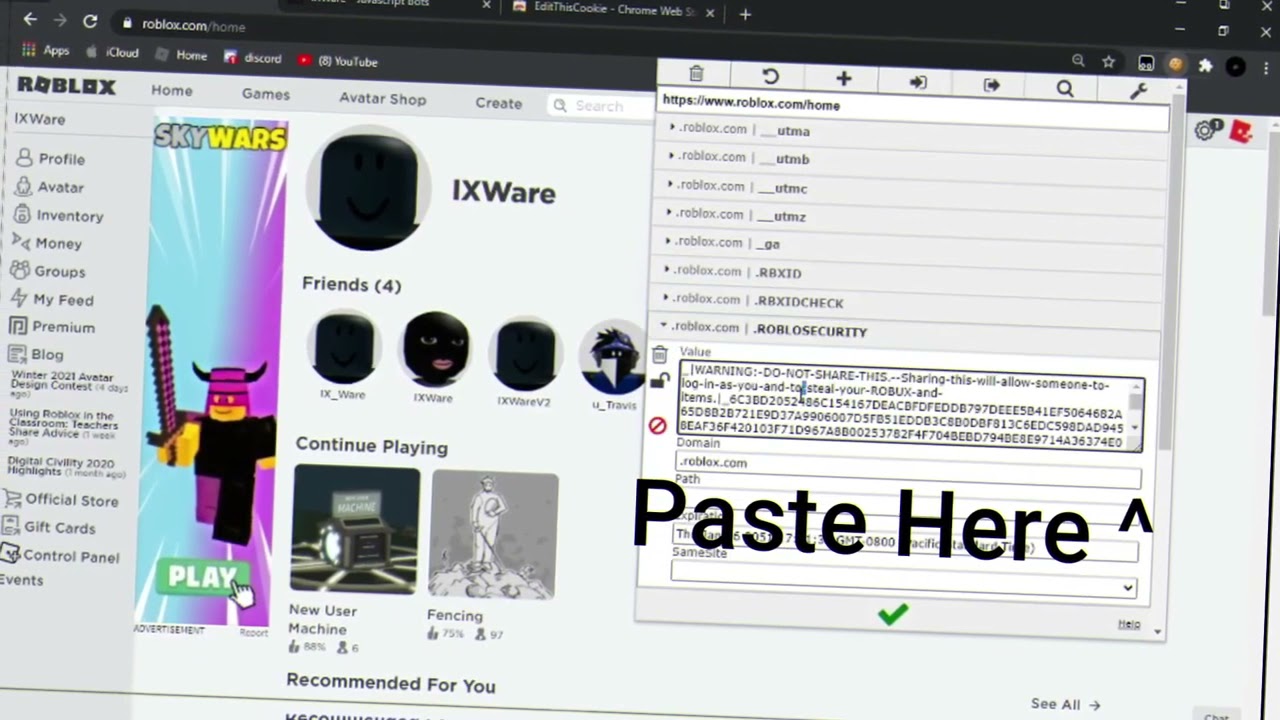Open friend IX_Ware's avatar

pyautogui.click(x=343, y=346)
